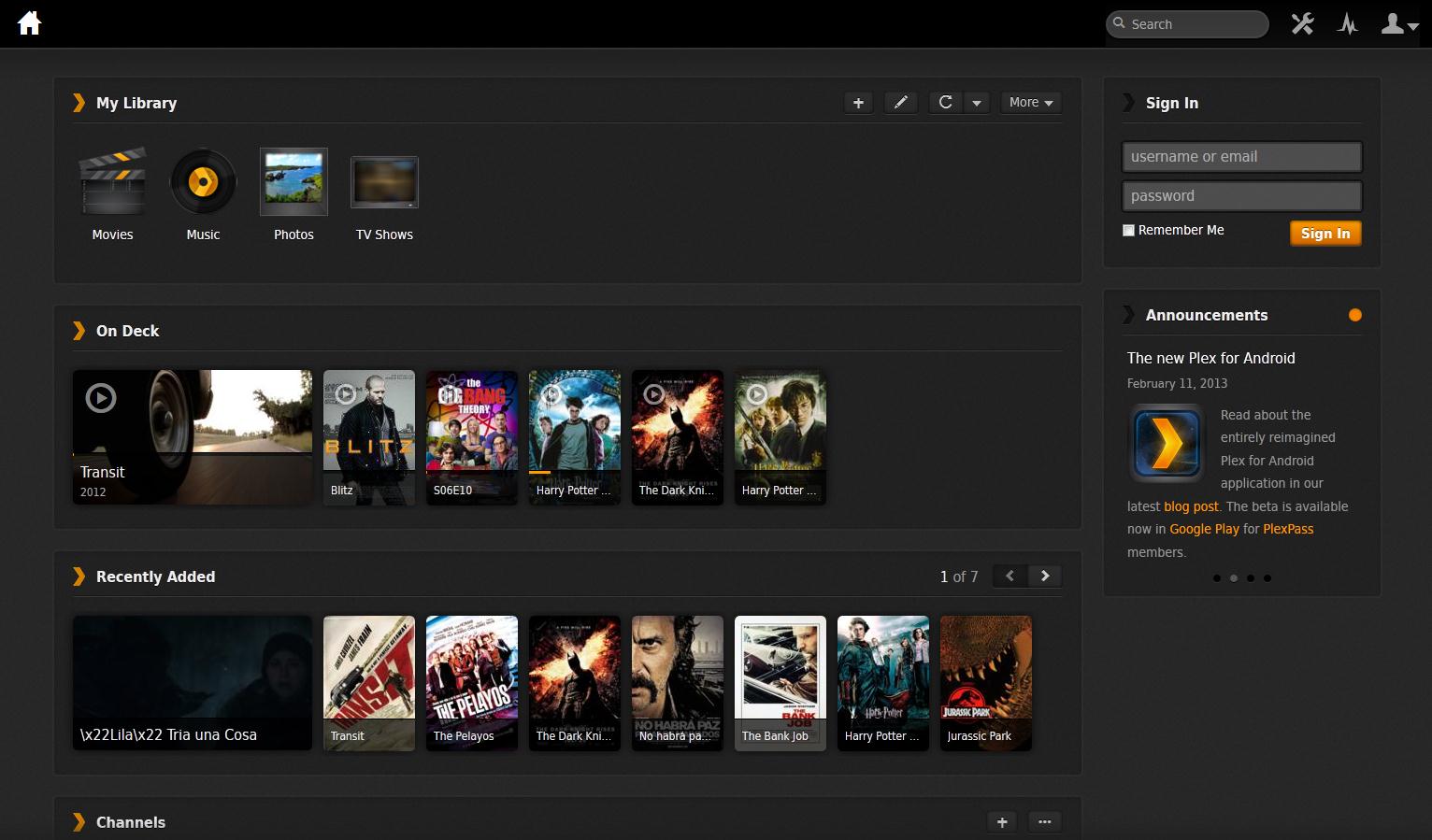The width and height of the screenshot is (1432, 840).
Task: Enable the Remember Me checkbox
Action: 1128,231
